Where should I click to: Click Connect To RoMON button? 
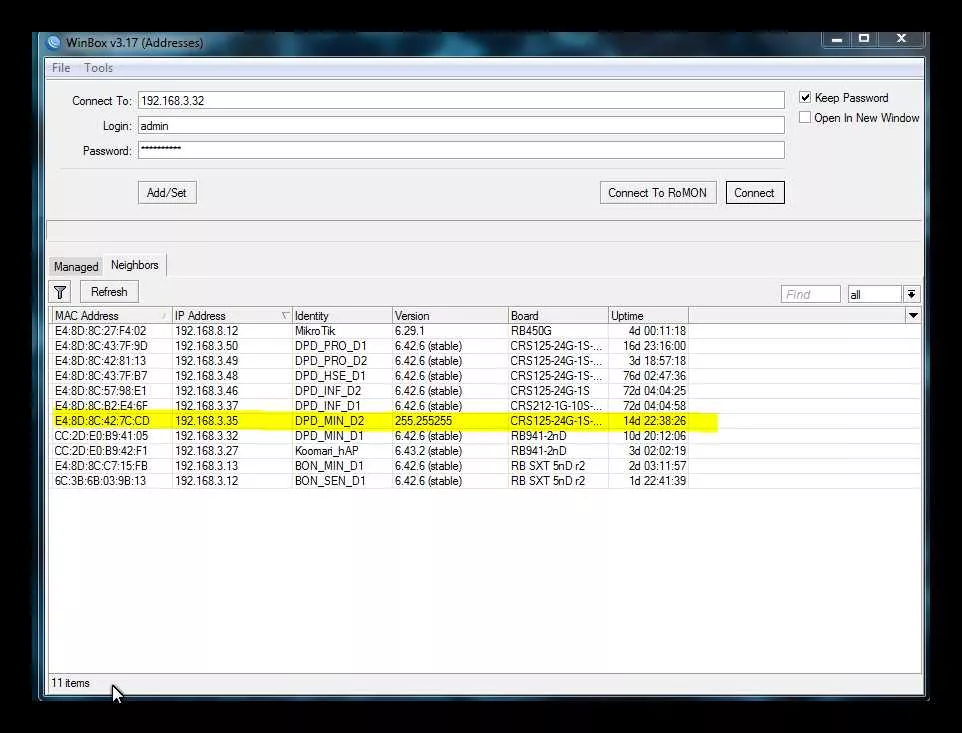pos(657,193)
